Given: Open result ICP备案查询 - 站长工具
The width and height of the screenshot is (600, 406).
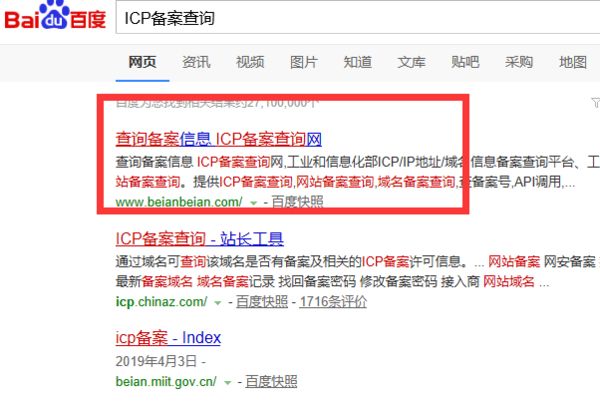Looking at the screenshot, I should pos(199,239).
